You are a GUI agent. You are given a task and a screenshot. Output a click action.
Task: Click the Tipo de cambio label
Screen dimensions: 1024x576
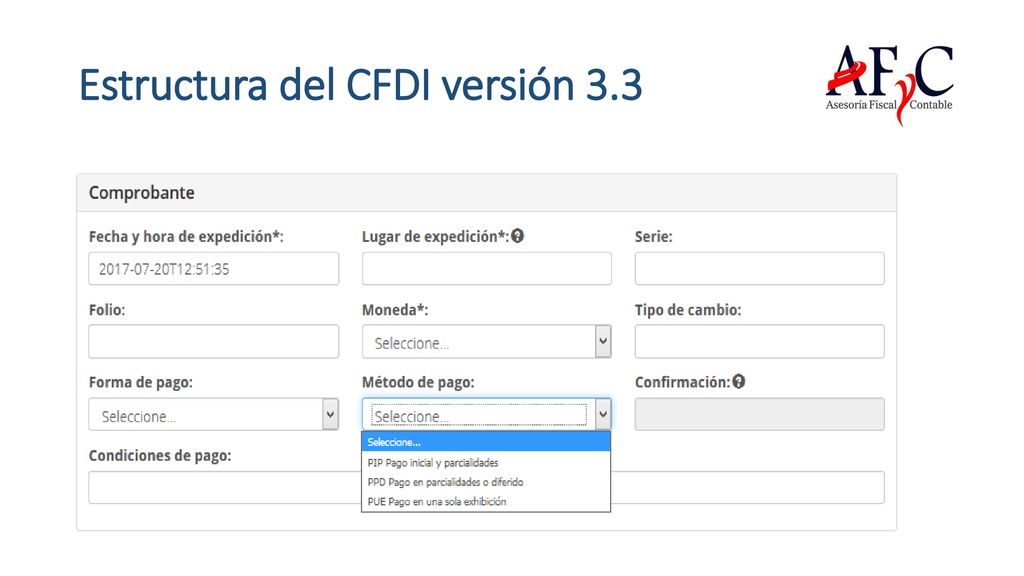(688, 310)
